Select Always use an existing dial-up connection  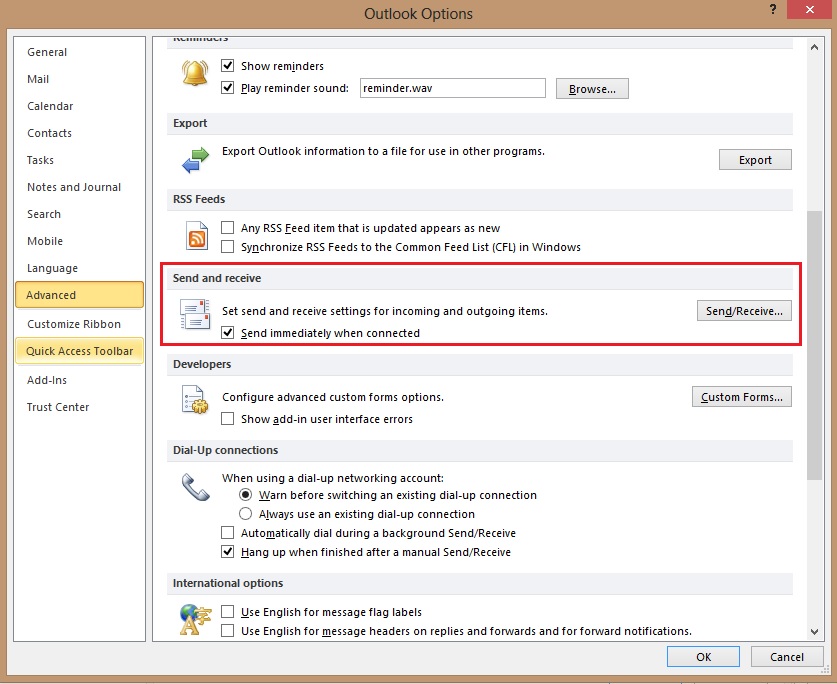(246, 514)
